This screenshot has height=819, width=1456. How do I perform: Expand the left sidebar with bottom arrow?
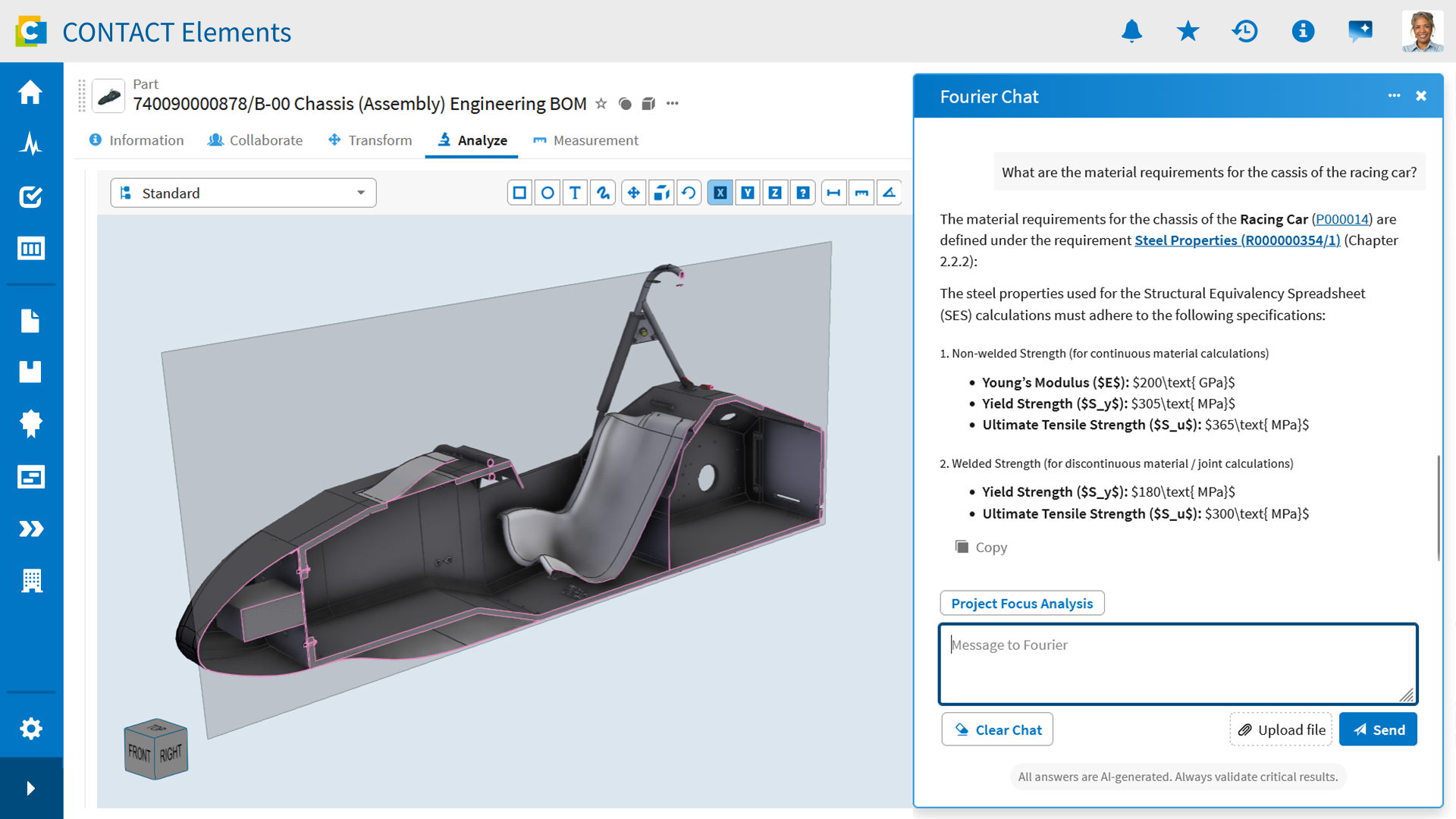(31, 788)
